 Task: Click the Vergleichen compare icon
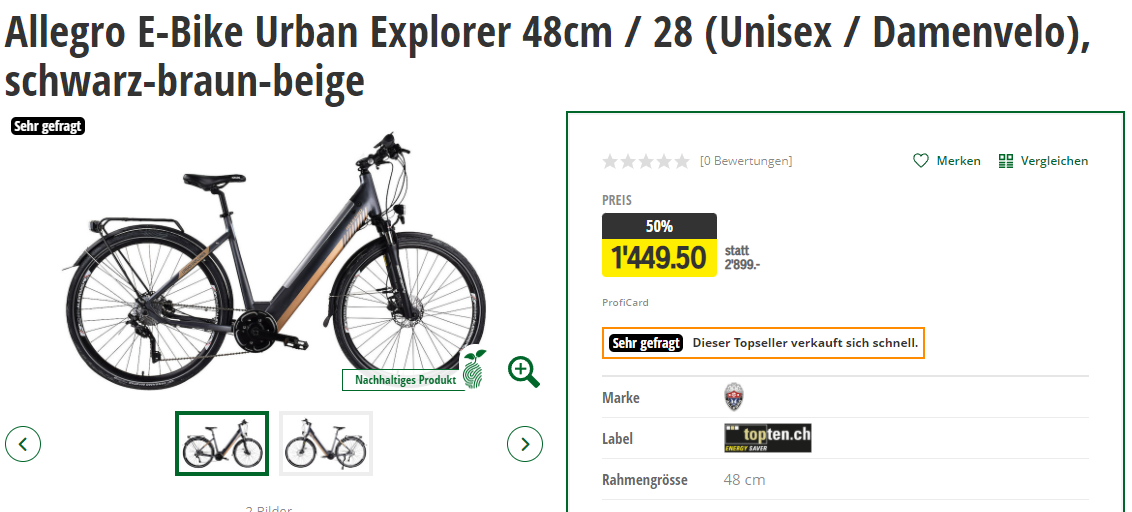pos(1006,161)
